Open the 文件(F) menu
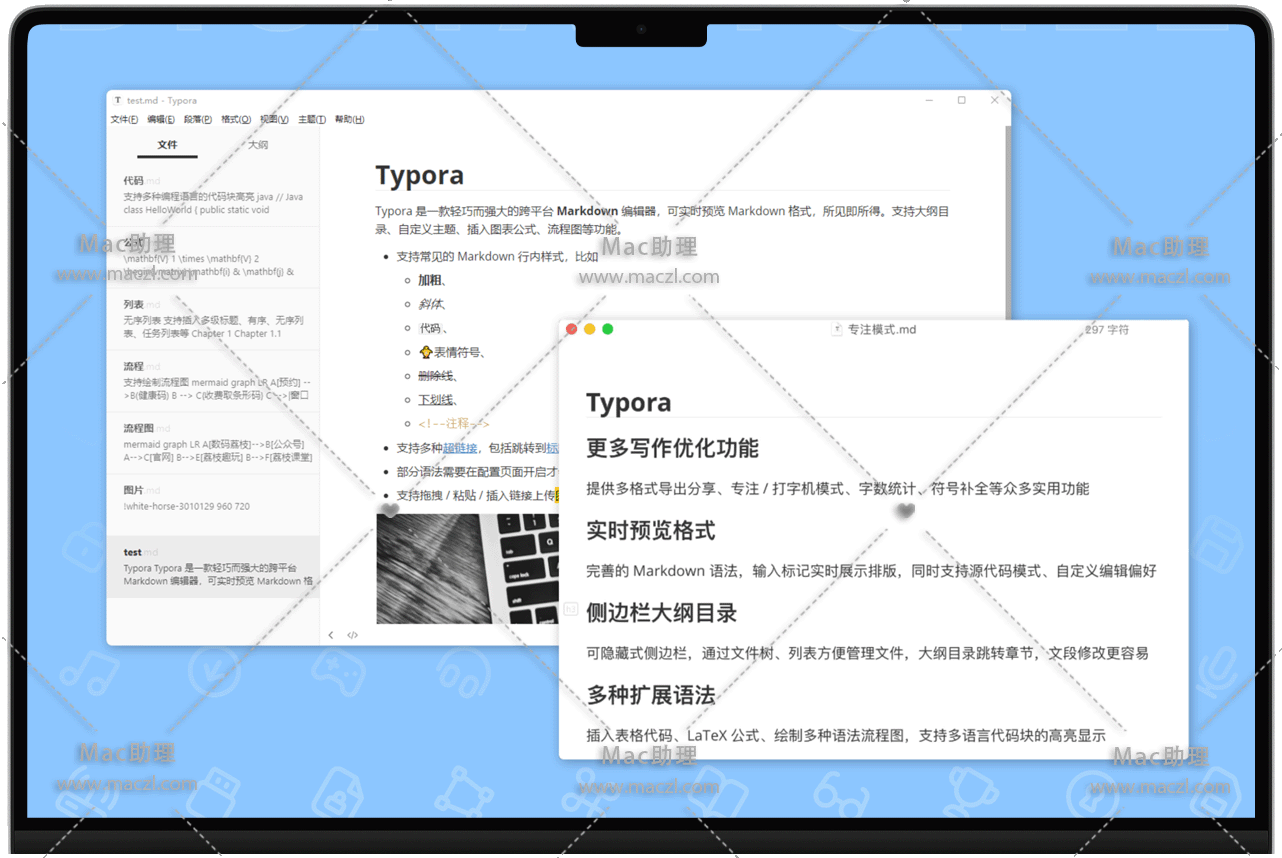 [124, 120]
